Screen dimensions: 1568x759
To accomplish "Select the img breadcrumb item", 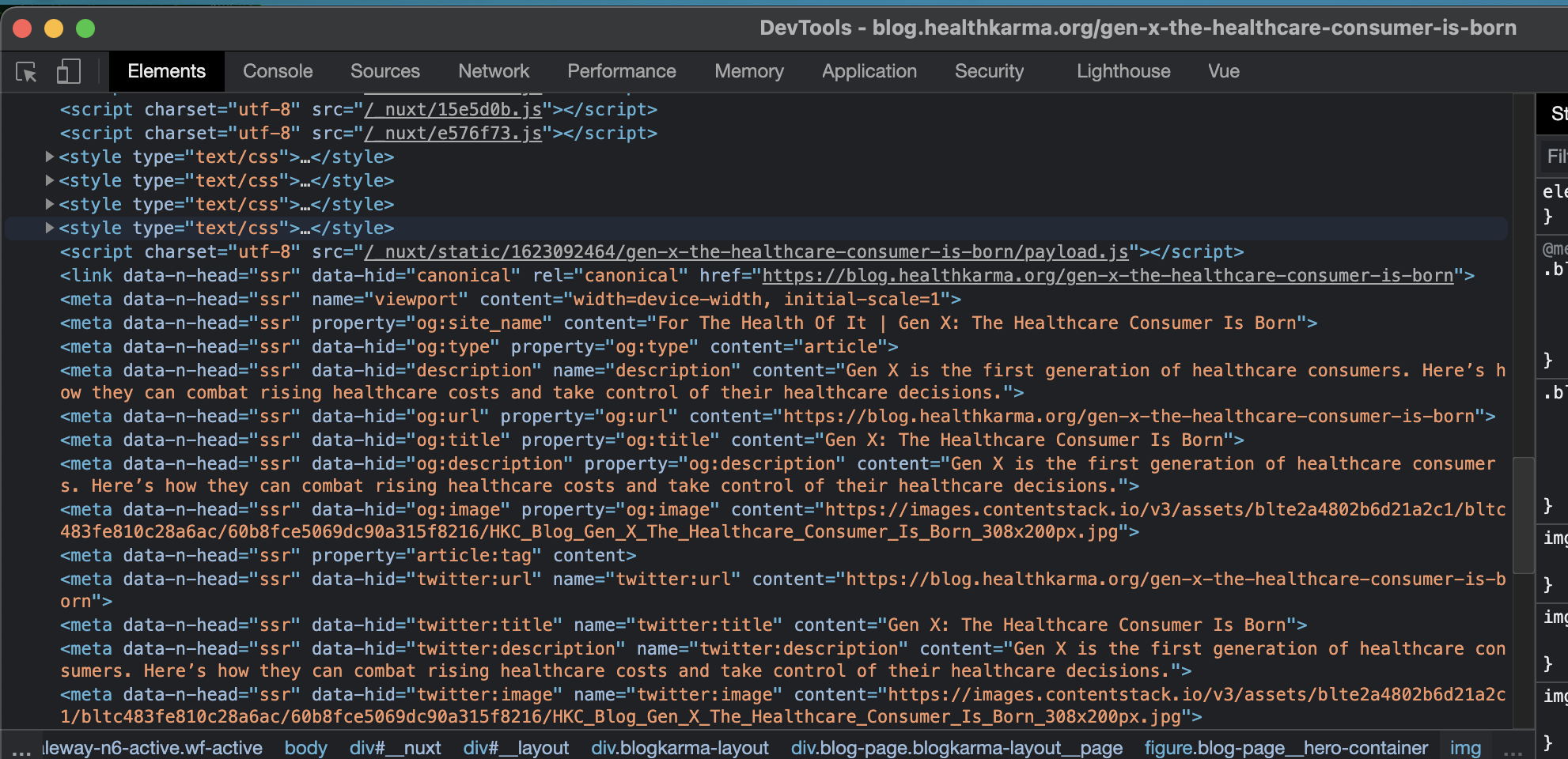I will pos(1465,747).
